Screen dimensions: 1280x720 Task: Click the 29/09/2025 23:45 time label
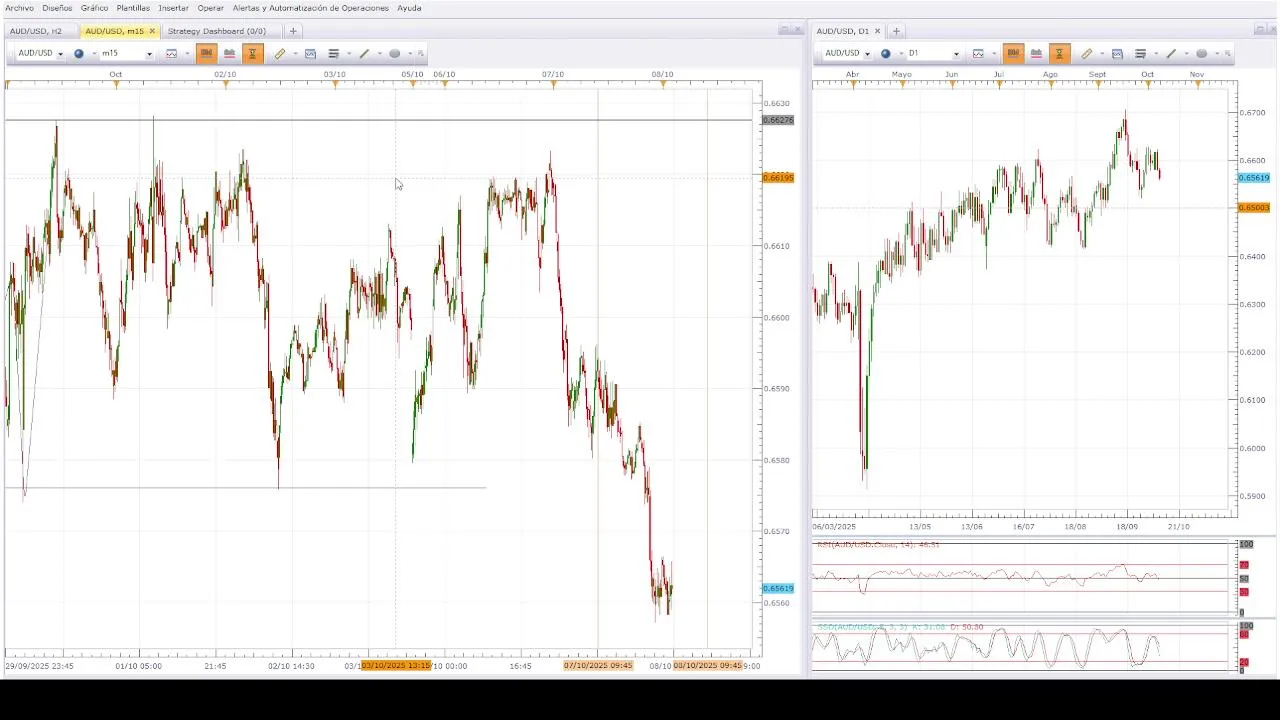(x=39, y=665)
